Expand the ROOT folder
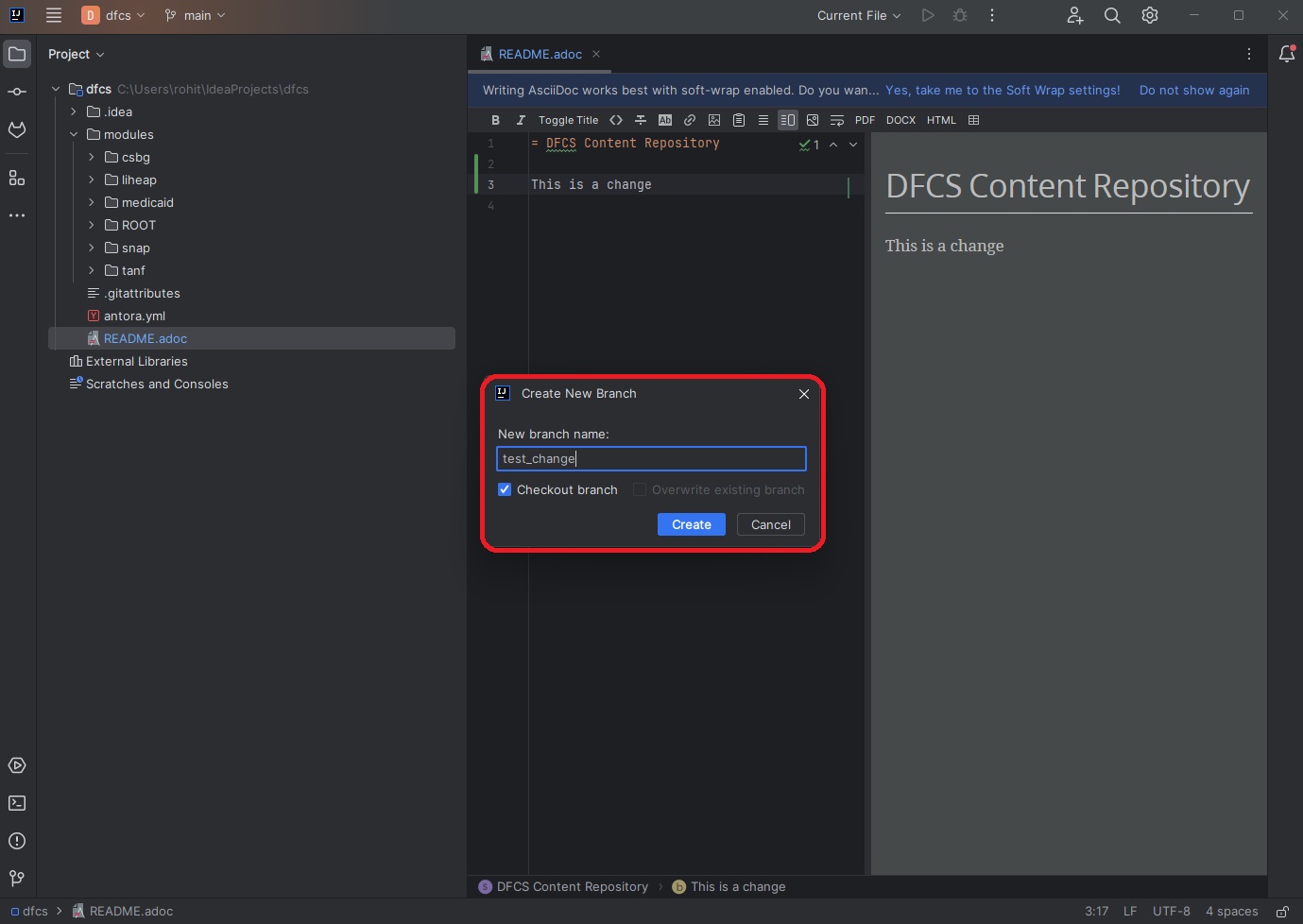 click(92, 225)
